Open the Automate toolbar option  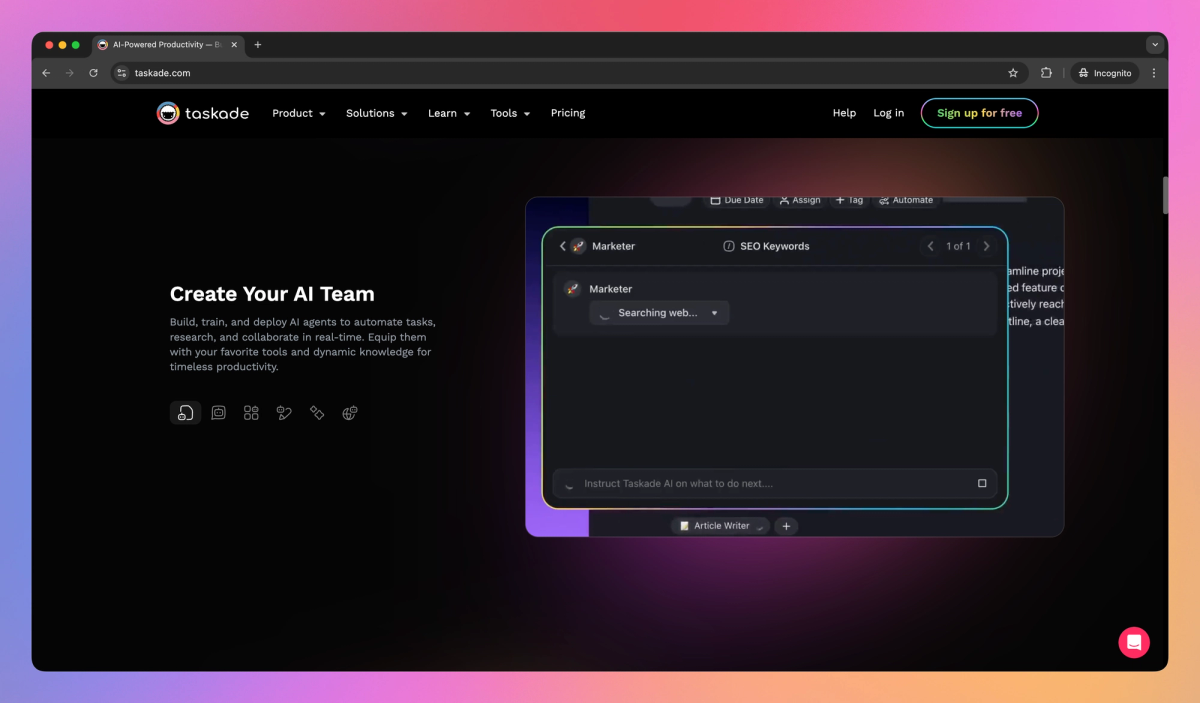click(x=906, y=200)
